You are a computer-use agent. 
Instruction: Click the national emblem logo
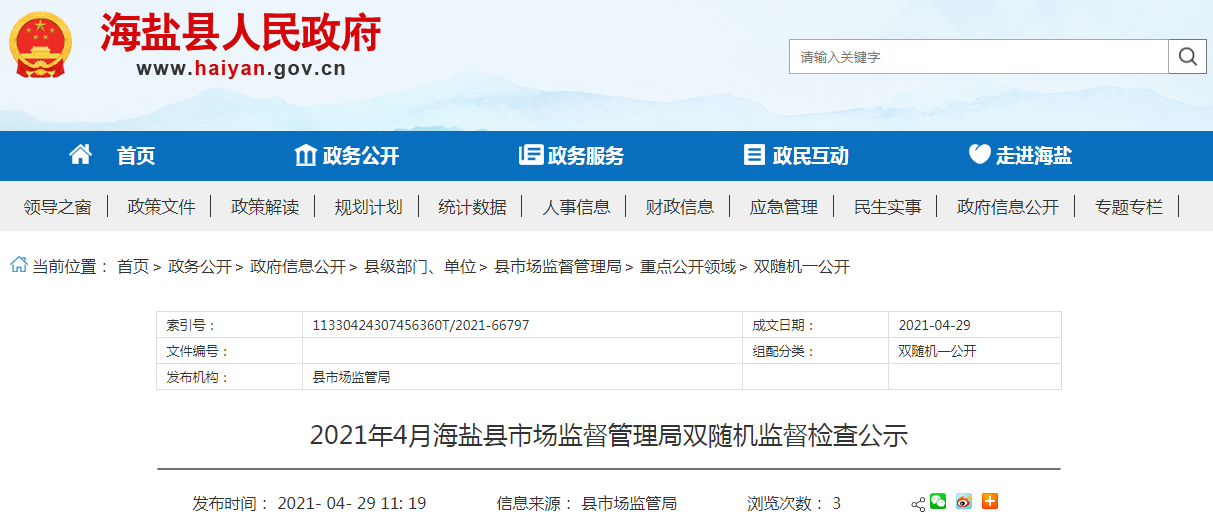[x=39, y=45]
